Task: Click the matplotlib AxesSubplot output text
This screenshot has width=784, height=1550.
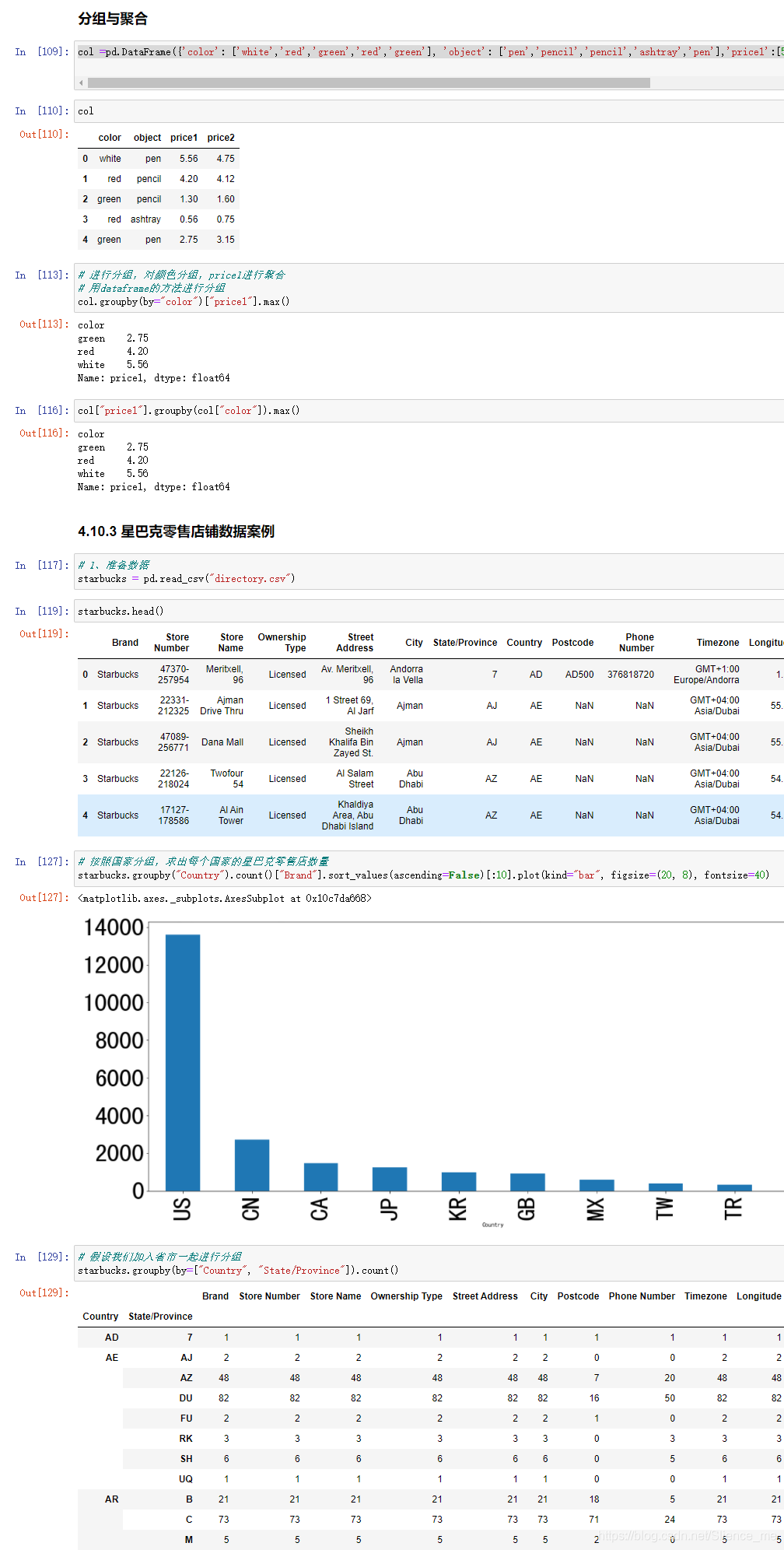Action: (x=225, y=899)
